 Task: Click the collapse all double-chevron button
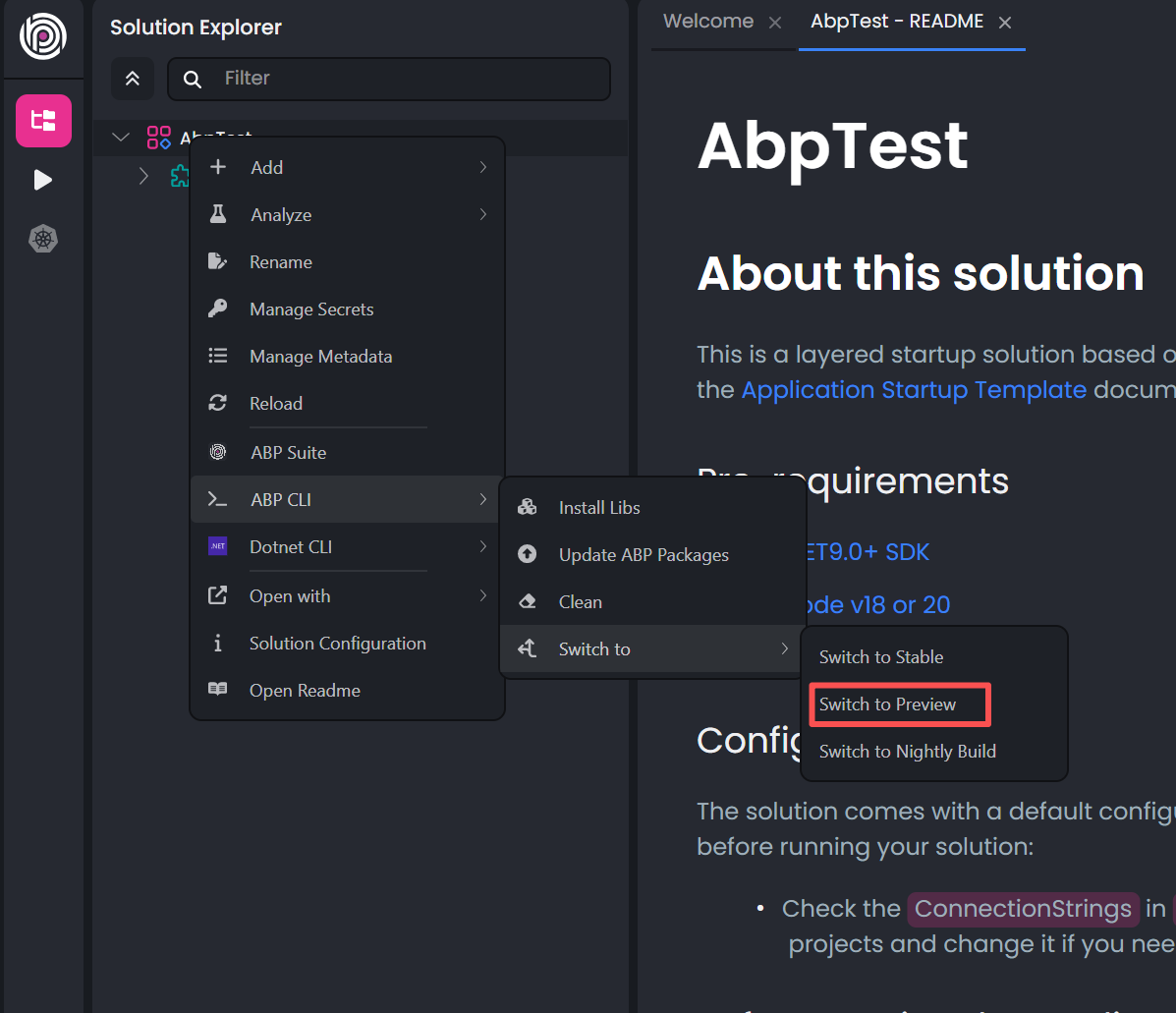[x=133, y=79]
